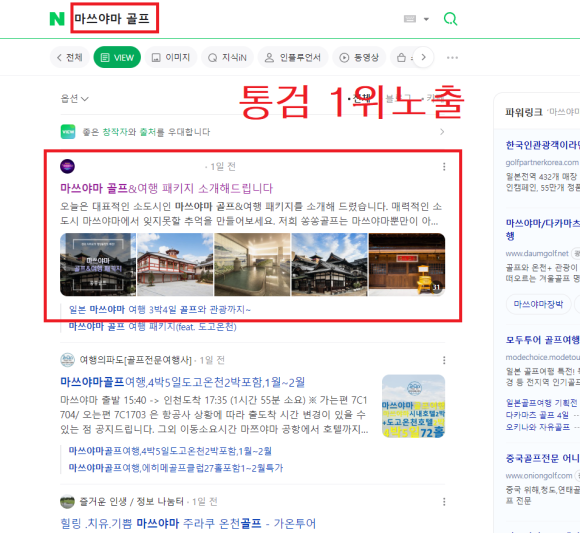
Task: Click the green search magnifier icon
Action: (450, 18)
